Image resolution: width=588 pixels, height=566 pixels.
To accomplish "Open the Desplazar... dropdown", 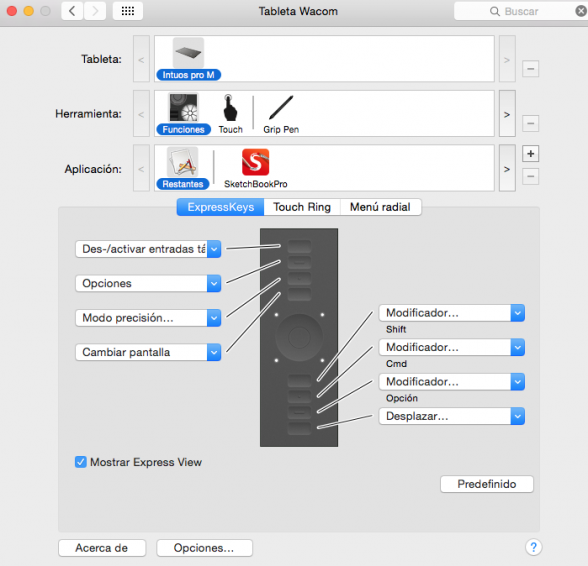I will point(452,416).
